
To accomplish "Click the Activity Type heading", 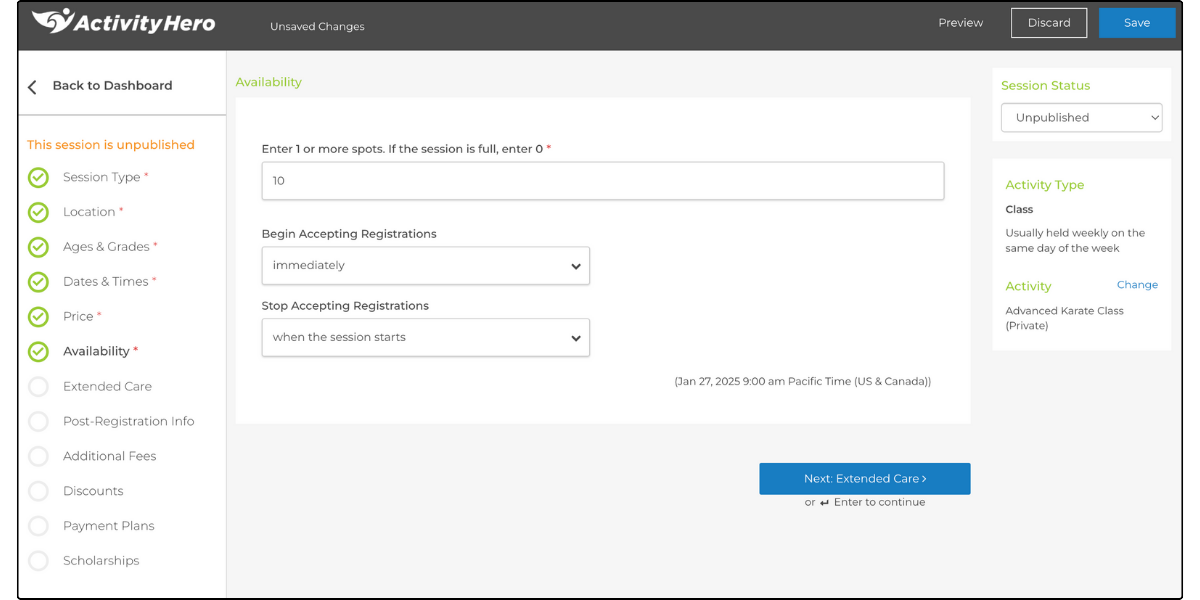I will 1045,185.
